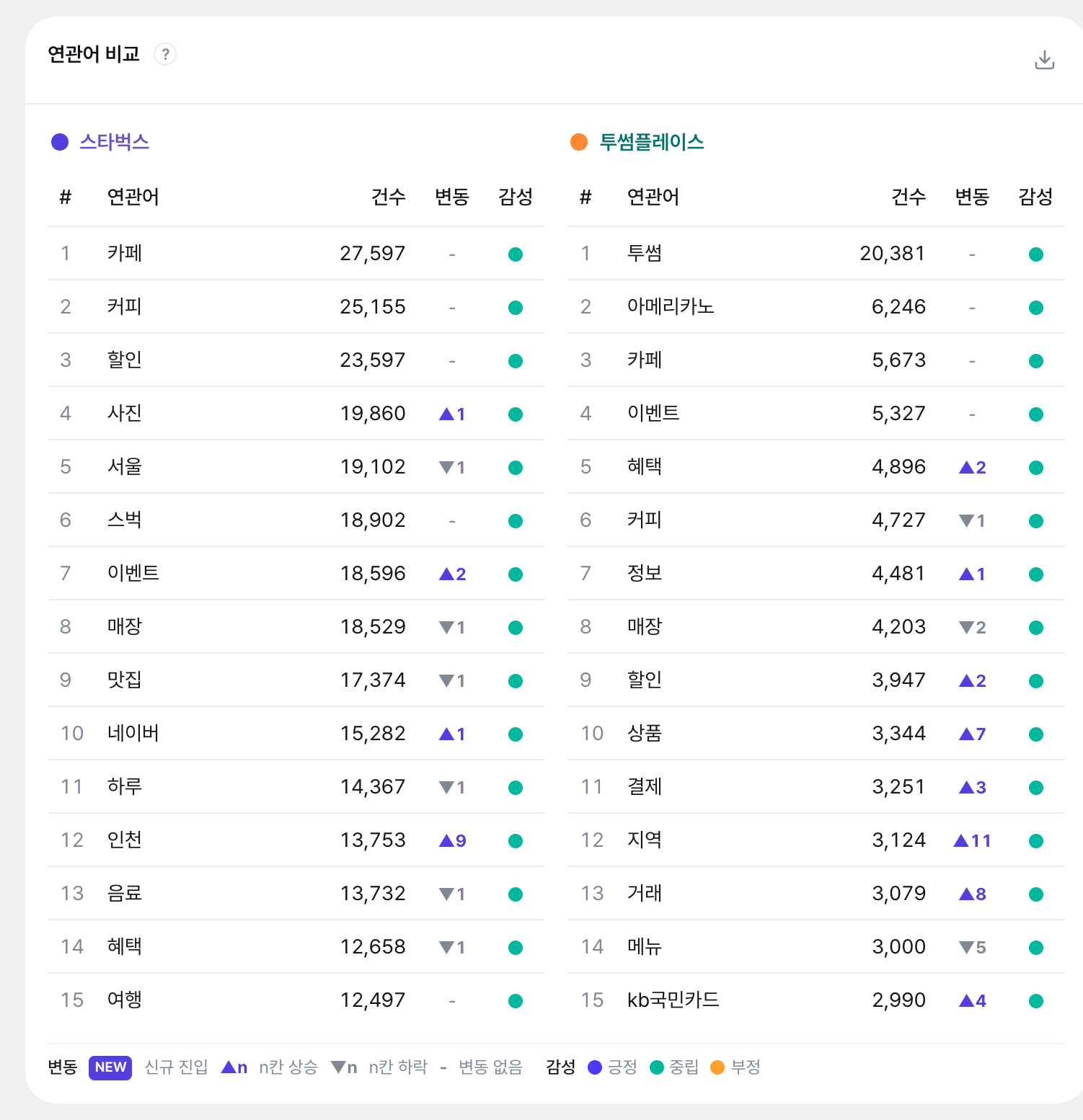Click the up arrow 9 in the 인천 row
Screen dimensions: 1083x1120
click(452, 840)
